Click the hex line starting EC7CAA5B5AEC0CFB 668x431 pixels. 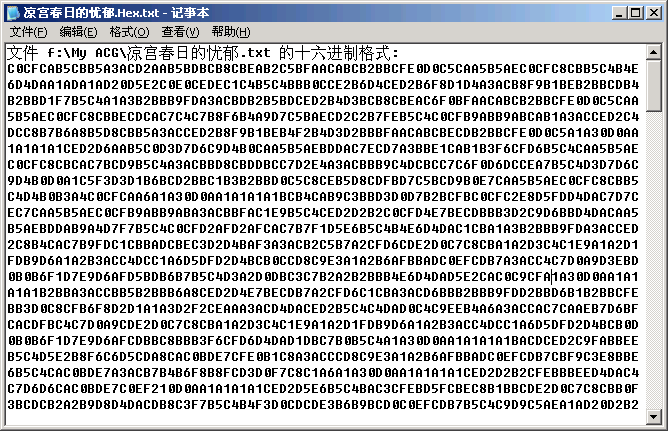(x=323, y=213)
